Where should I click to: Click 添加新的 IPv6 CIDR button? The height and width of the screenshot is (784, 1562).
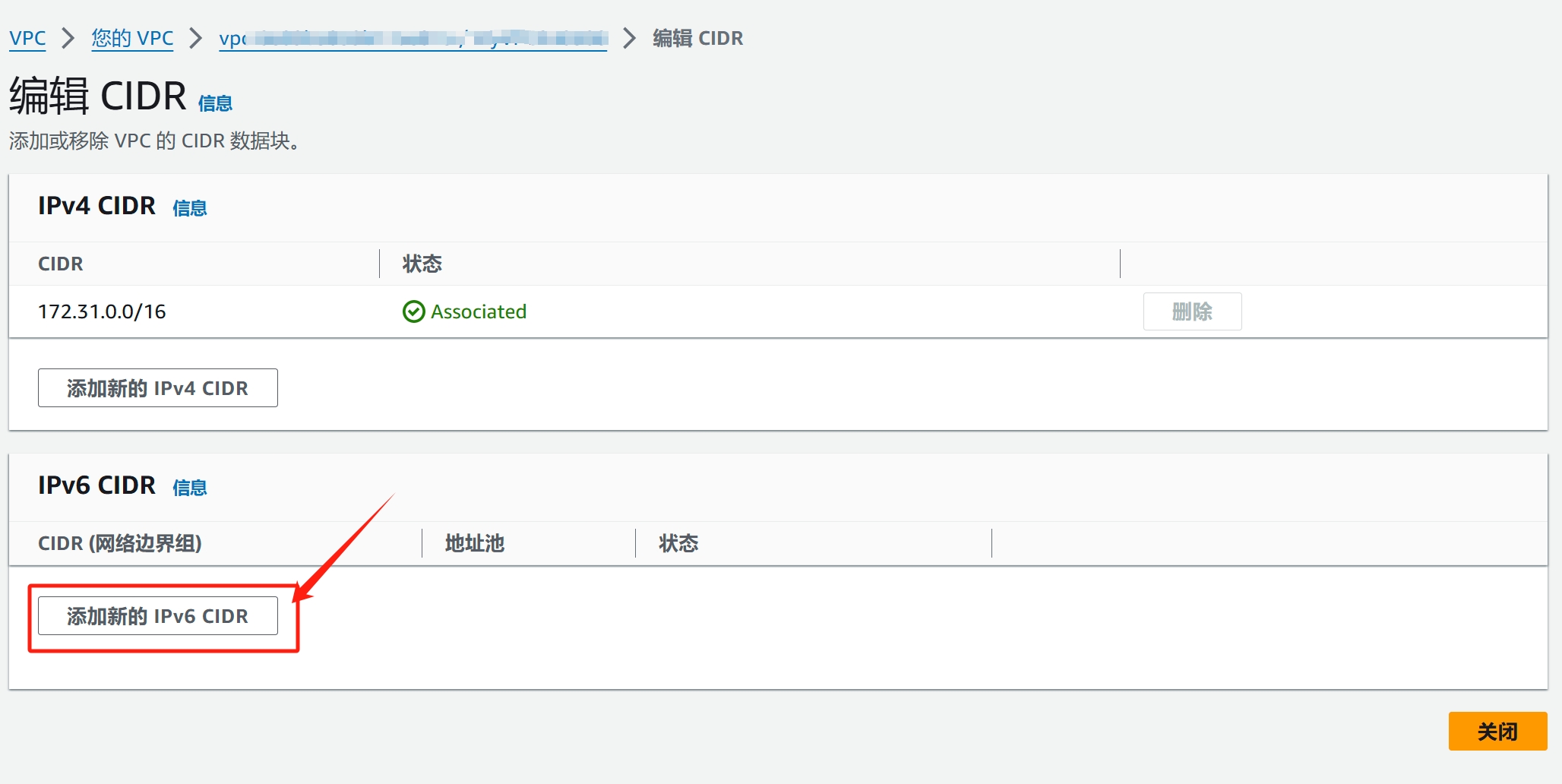coord(157,616)
